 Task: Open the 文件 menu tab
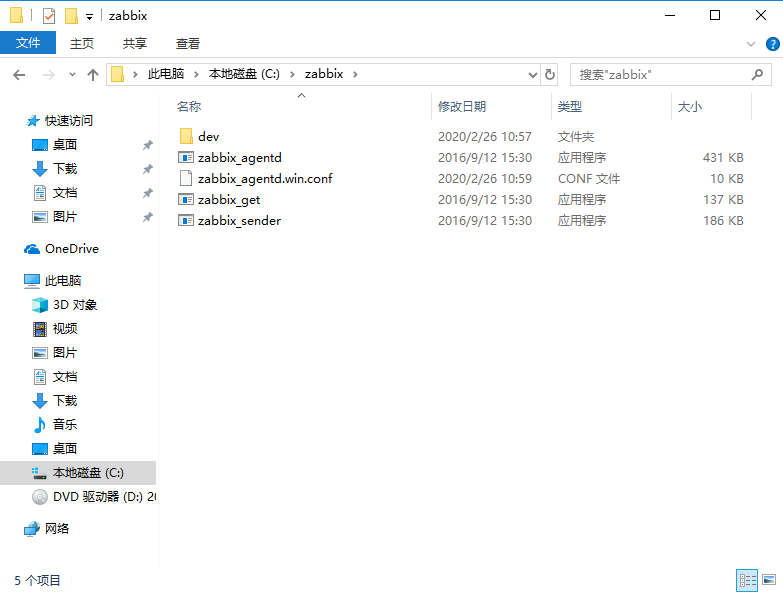coord(28,43)
